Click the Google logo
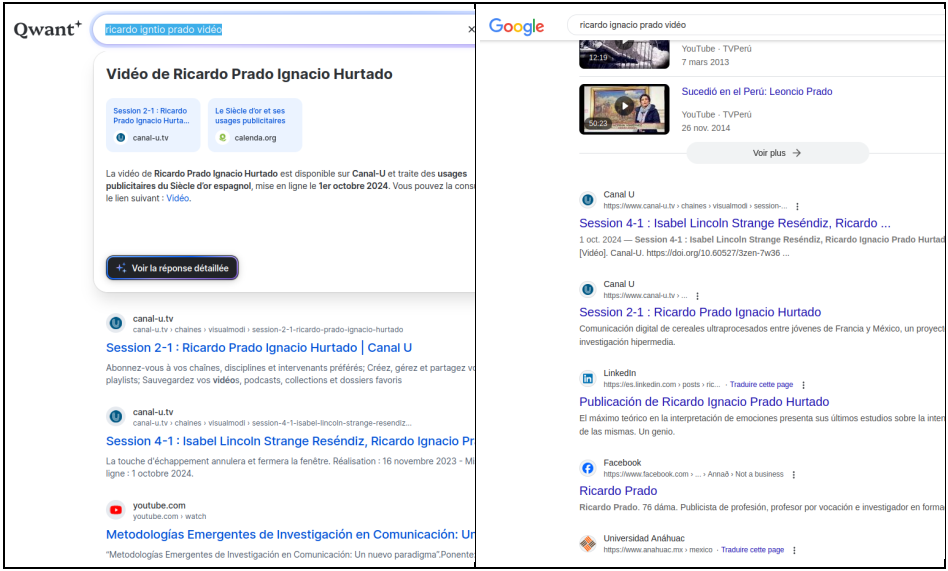948x571 pixels. pyautogui.click(x=516, y=26)
